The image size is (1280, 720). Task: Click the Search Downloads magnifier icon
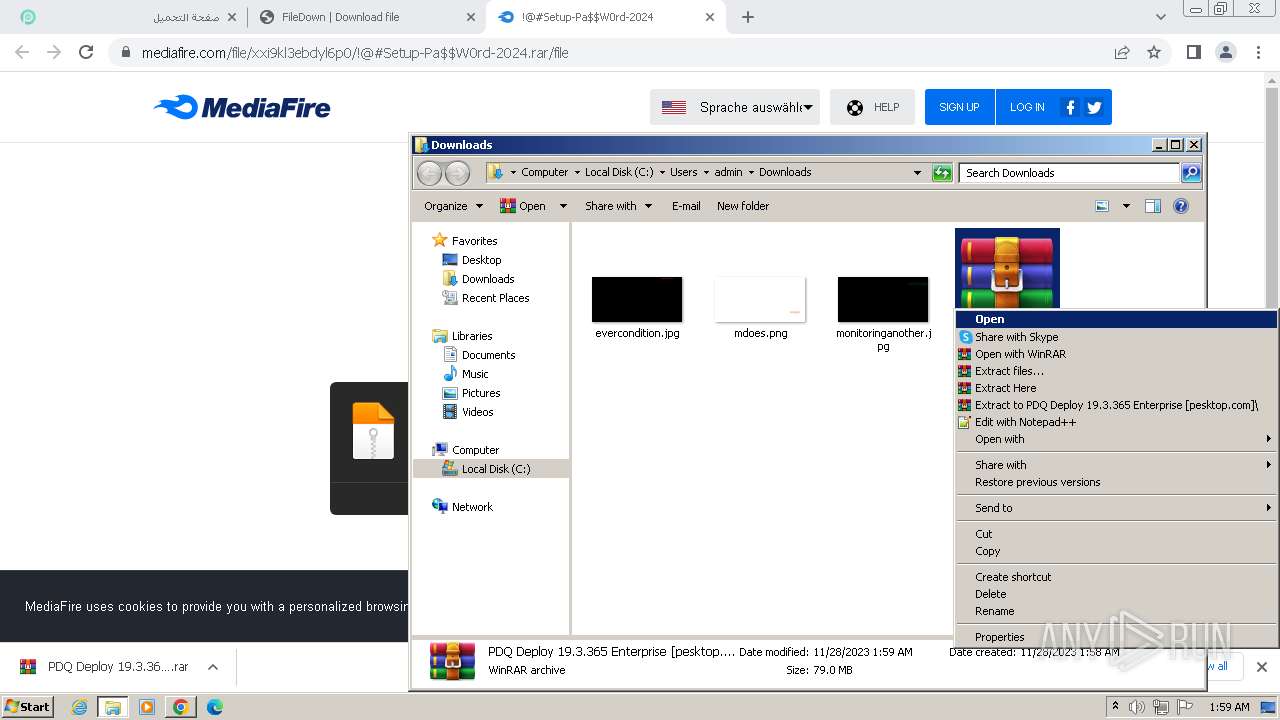click(1191, 173)
